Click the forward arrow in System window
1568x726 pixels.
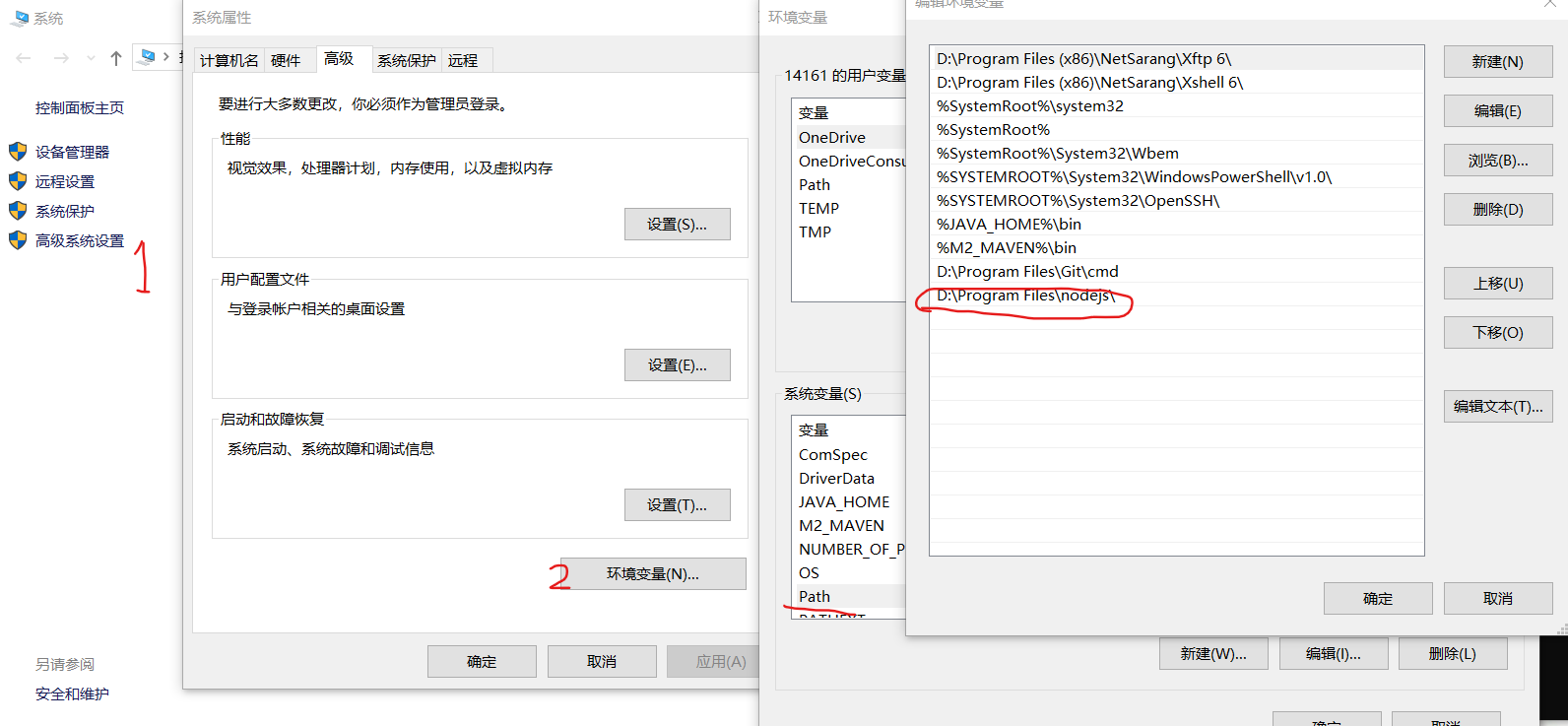(61, 58)
